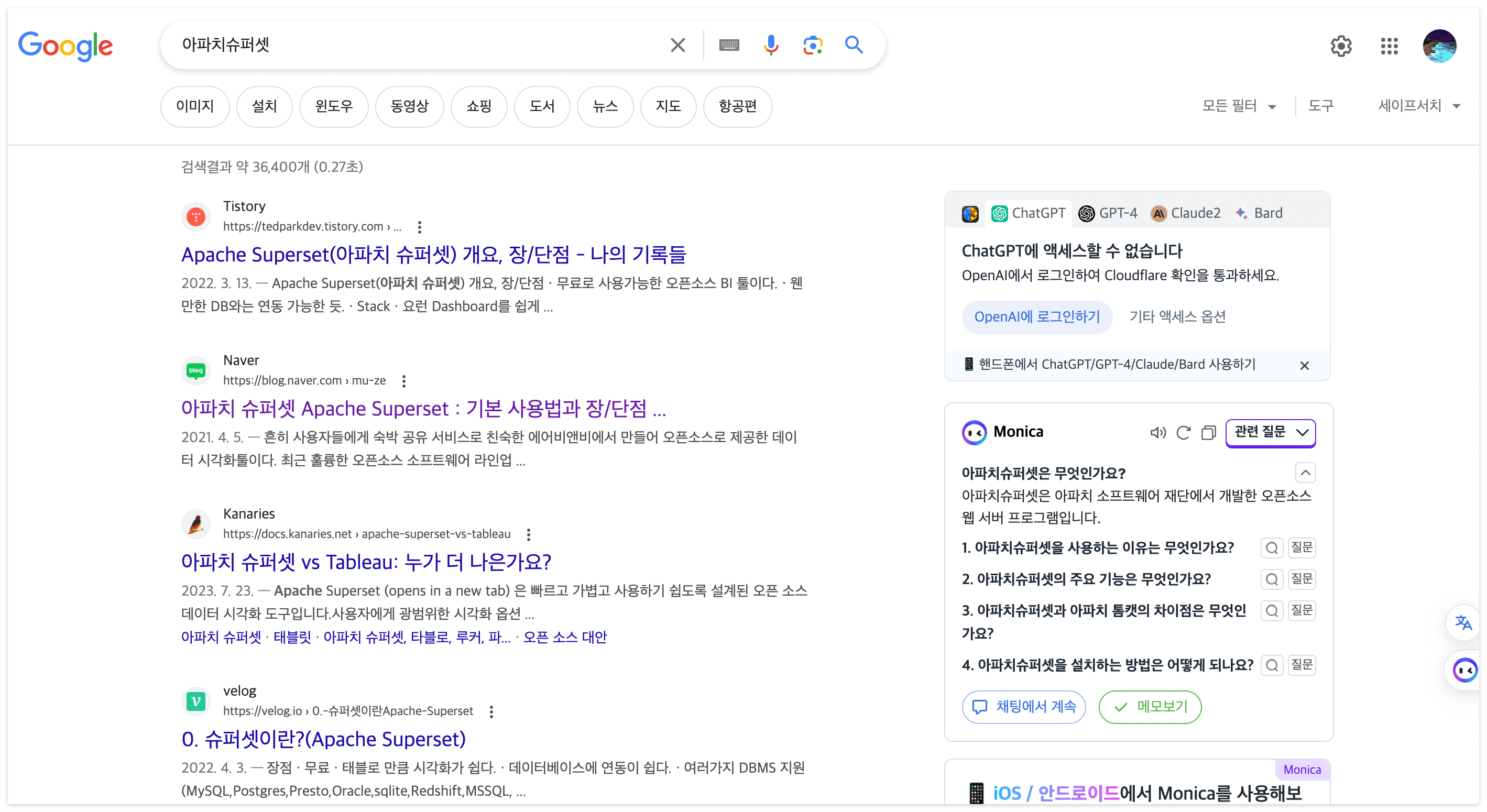Open the 관련 질문 dropdown in Monica

click(1271, 432)
